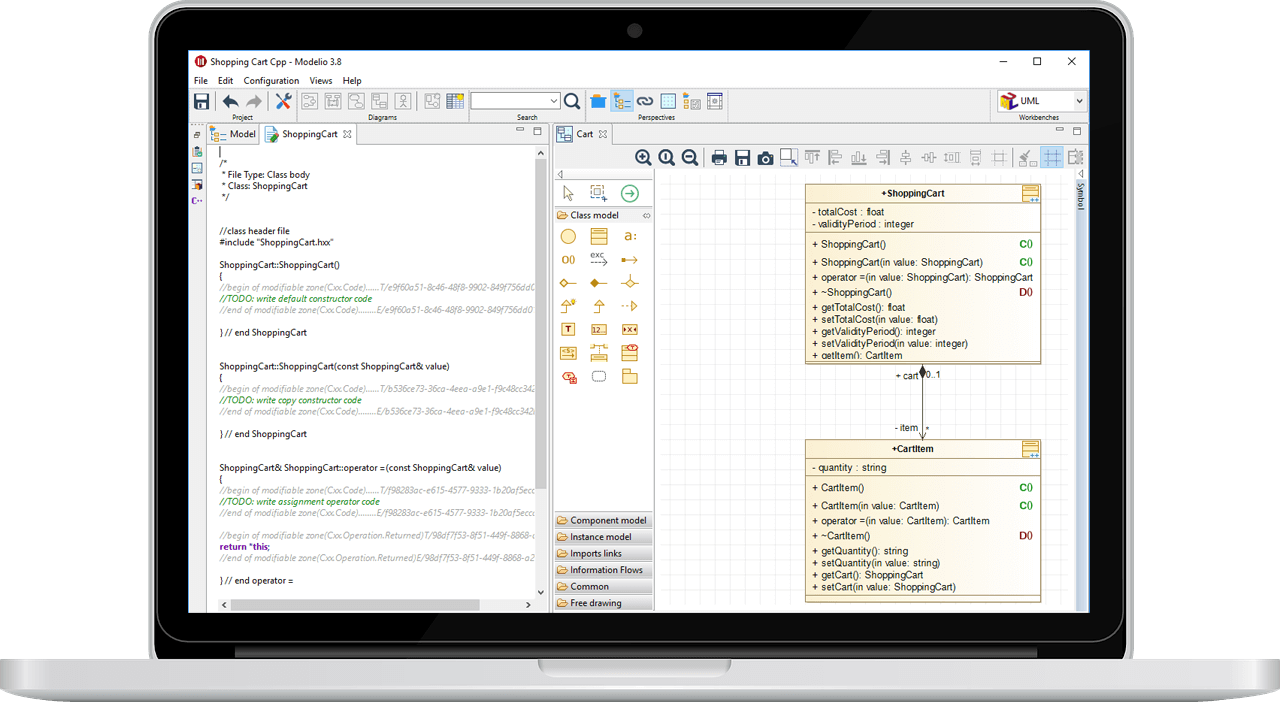Screen dimensions: 1280x702
Task: Choose the marquee selection tool
Action: [x=598, y=193]
